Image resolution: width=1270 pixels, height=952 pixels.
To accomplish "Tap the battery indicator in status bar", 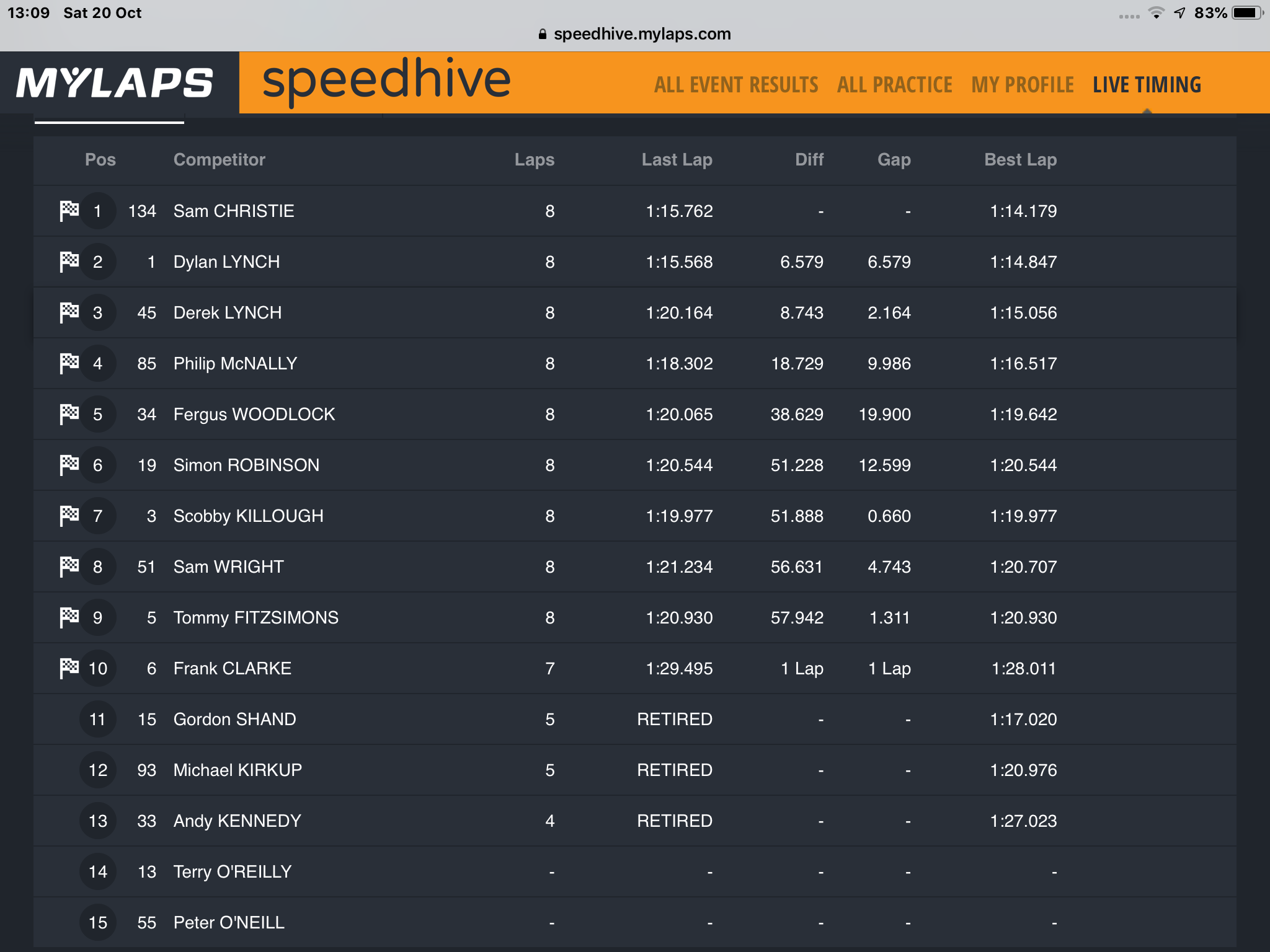I will (1247, 12).
